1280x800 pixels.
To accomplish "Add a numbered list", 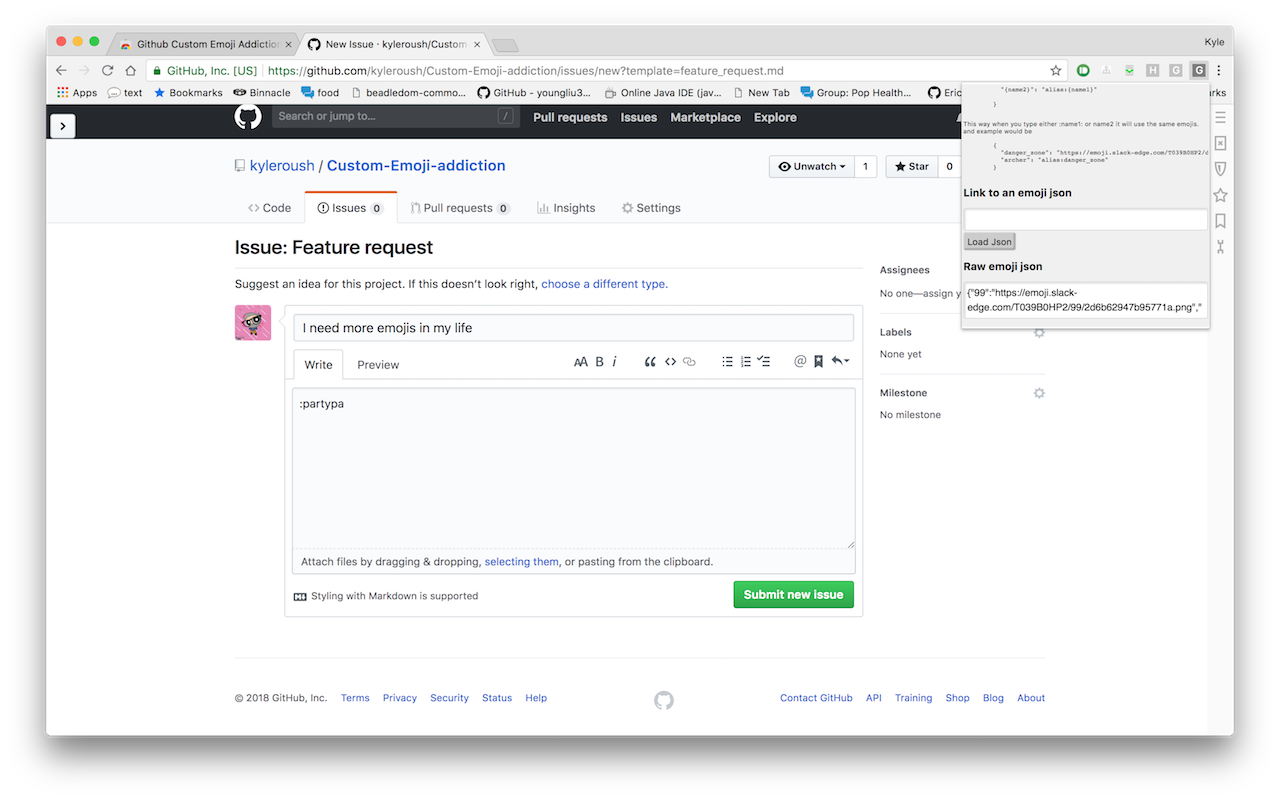I will point(745,362).
